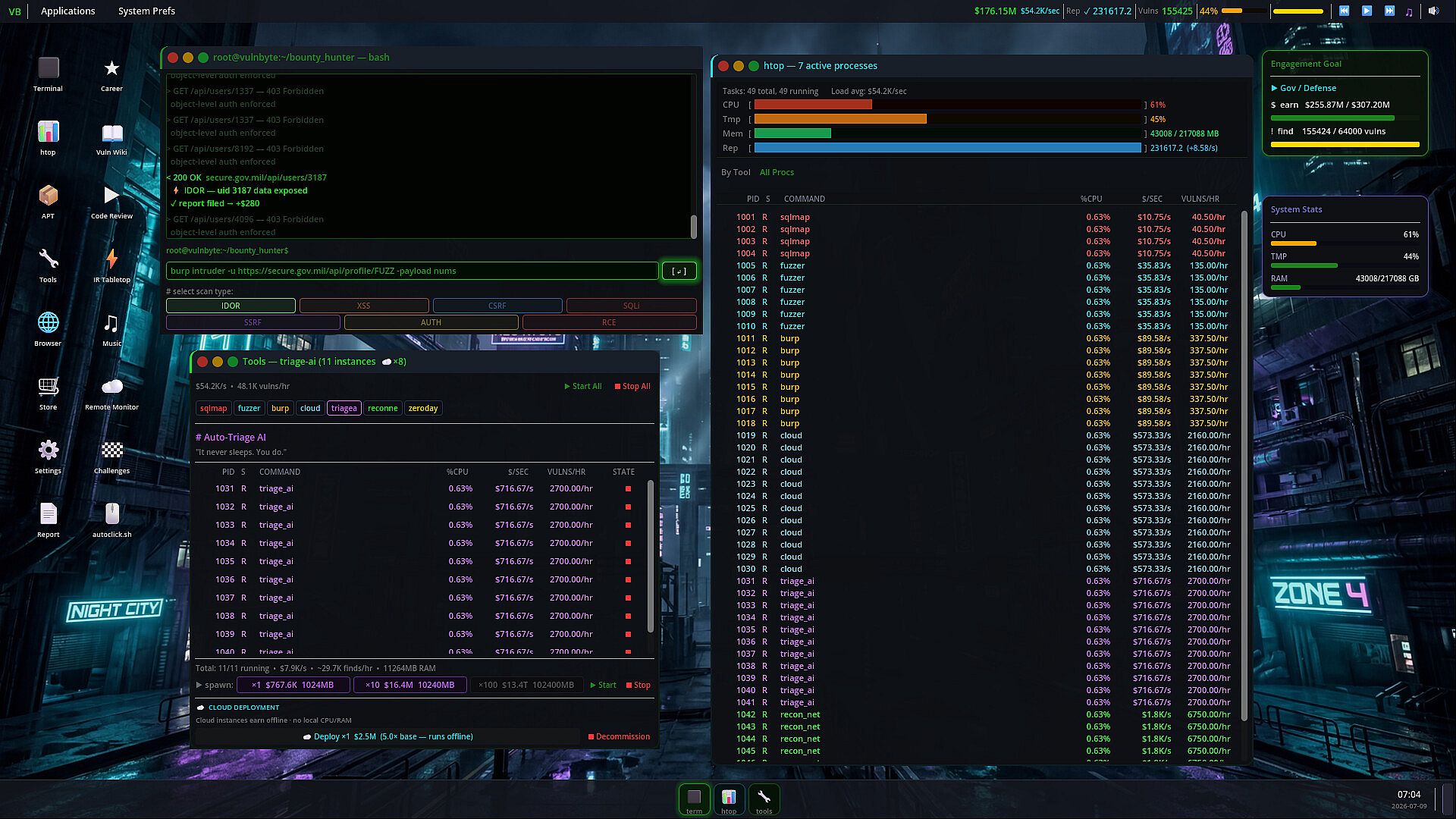Expand the spawn disclosure arrow
1456x819 pixels.
coord(199,685)
